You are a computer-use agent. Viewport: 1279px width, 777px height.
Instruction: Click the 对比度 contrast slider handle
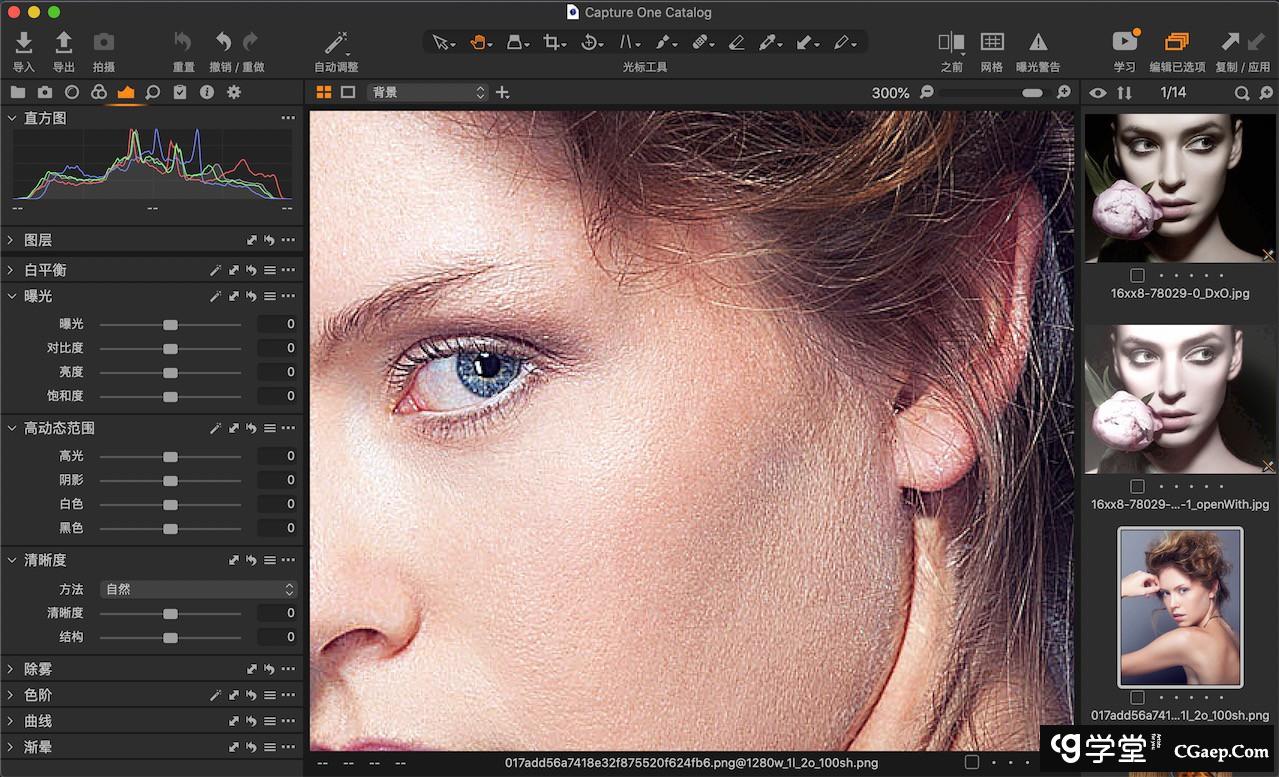(170, 348)
